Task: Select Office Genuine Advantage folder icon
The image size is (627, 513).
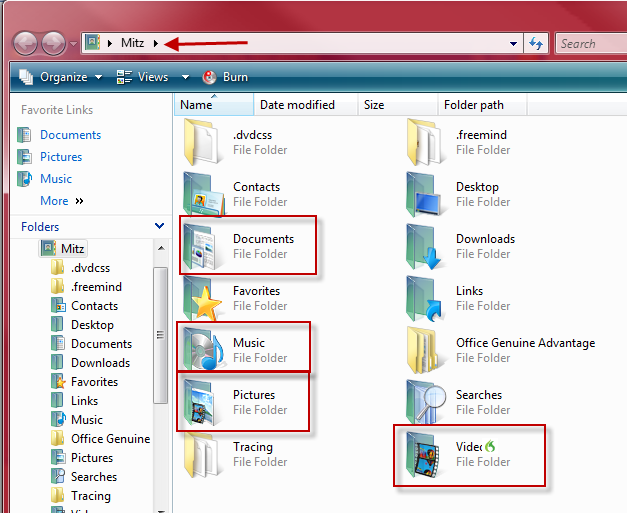Action: coord(425,350)
